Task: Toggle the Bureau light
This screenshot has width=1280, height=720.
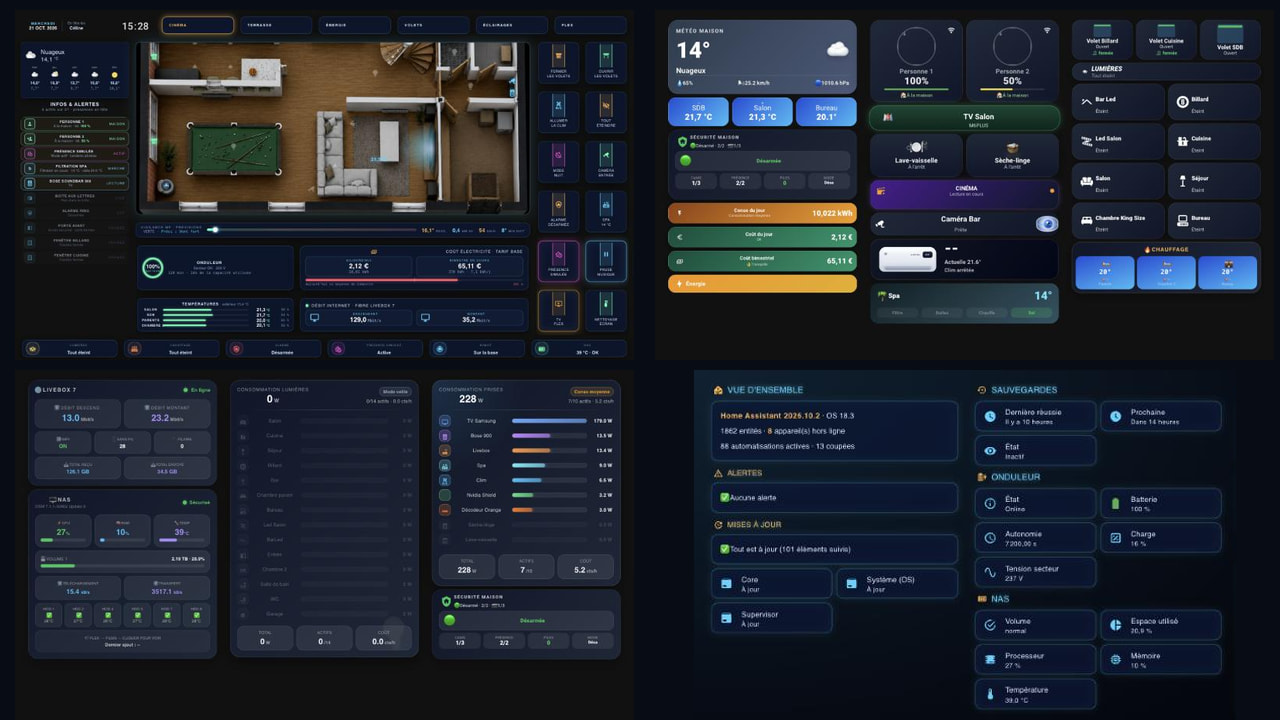Action: [x=1214, y=220]
